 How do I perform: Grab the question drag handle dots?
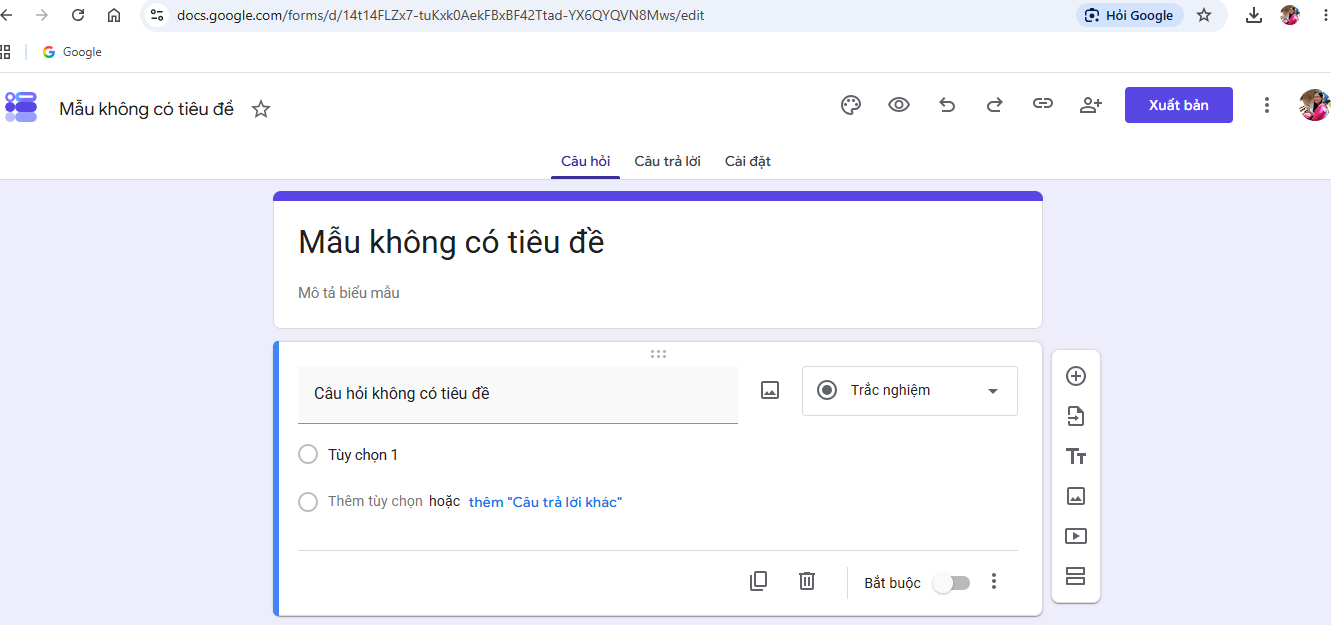pos(658,353)
